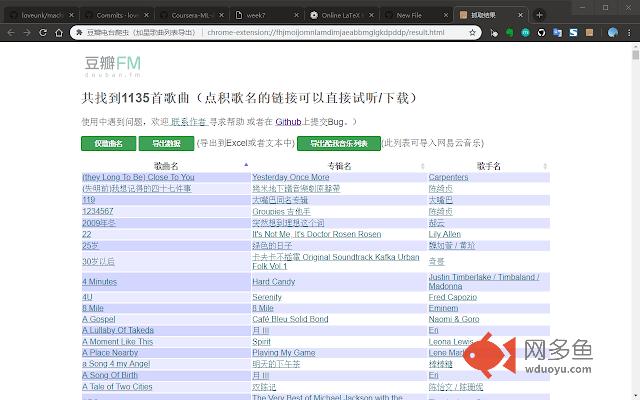Open the Google Translate extension icon
The image size is (640, 400).
click(557, 33)
